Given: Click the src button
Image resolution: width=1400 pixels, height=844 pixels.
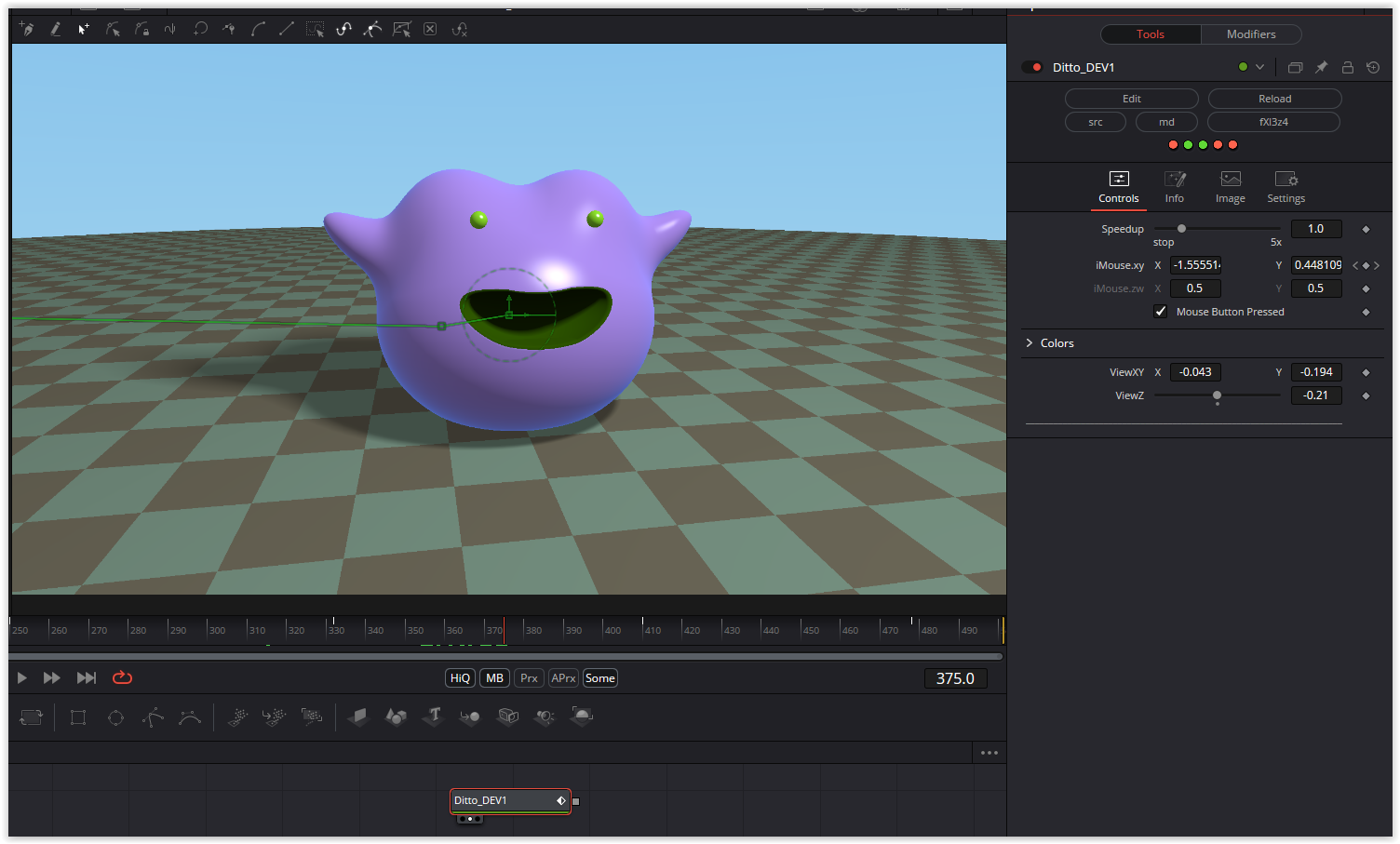Looking at the screenshot, I should click(1096, 122).
